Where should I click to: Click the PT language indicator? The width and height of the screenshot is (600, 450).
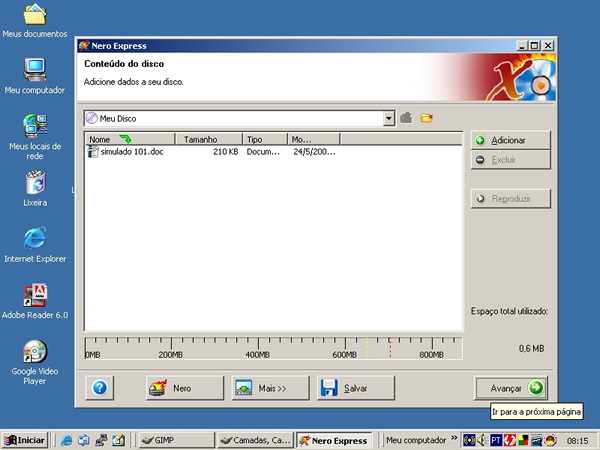496,440
